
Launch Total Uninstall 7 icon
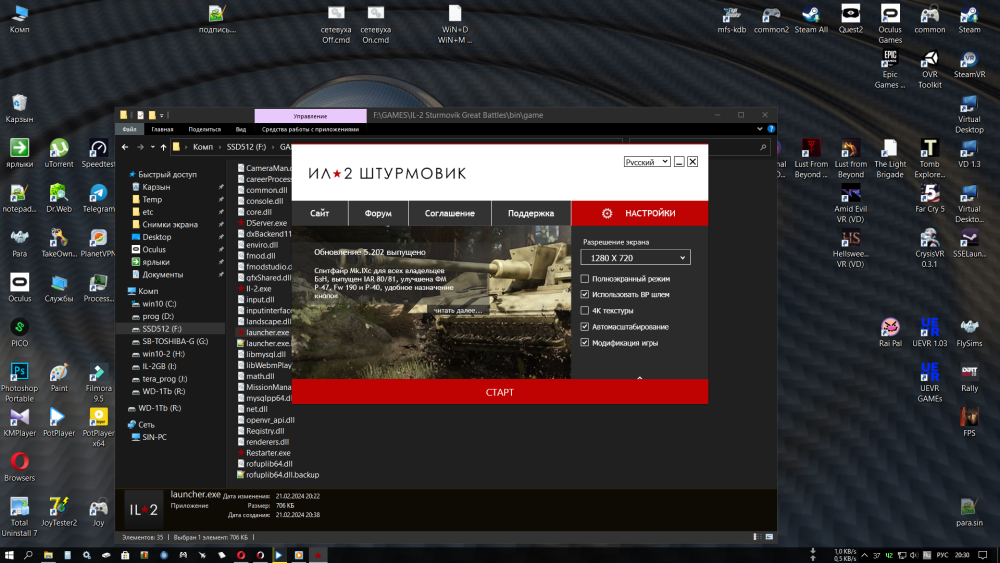[20, 516]
